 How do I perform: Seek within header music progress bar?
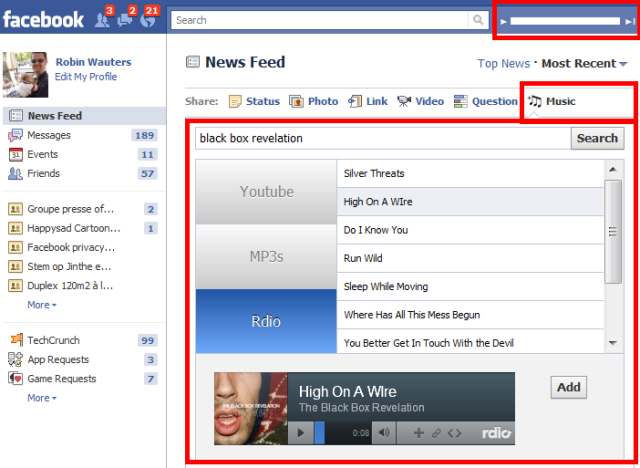(x=565, y=21)
